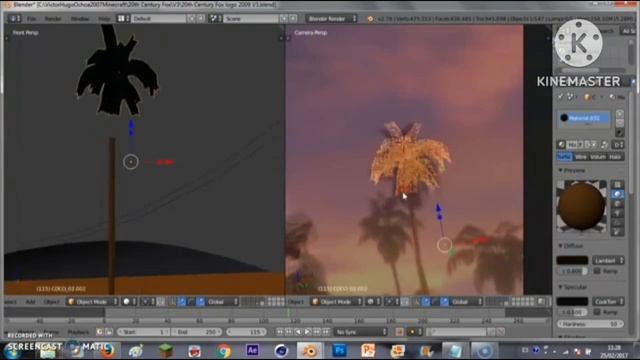Image resolution: width=640 pixels, height=360 pixels.
Task: Toggle the lock icon in timeline header
Action: click(x=109, y=332)
